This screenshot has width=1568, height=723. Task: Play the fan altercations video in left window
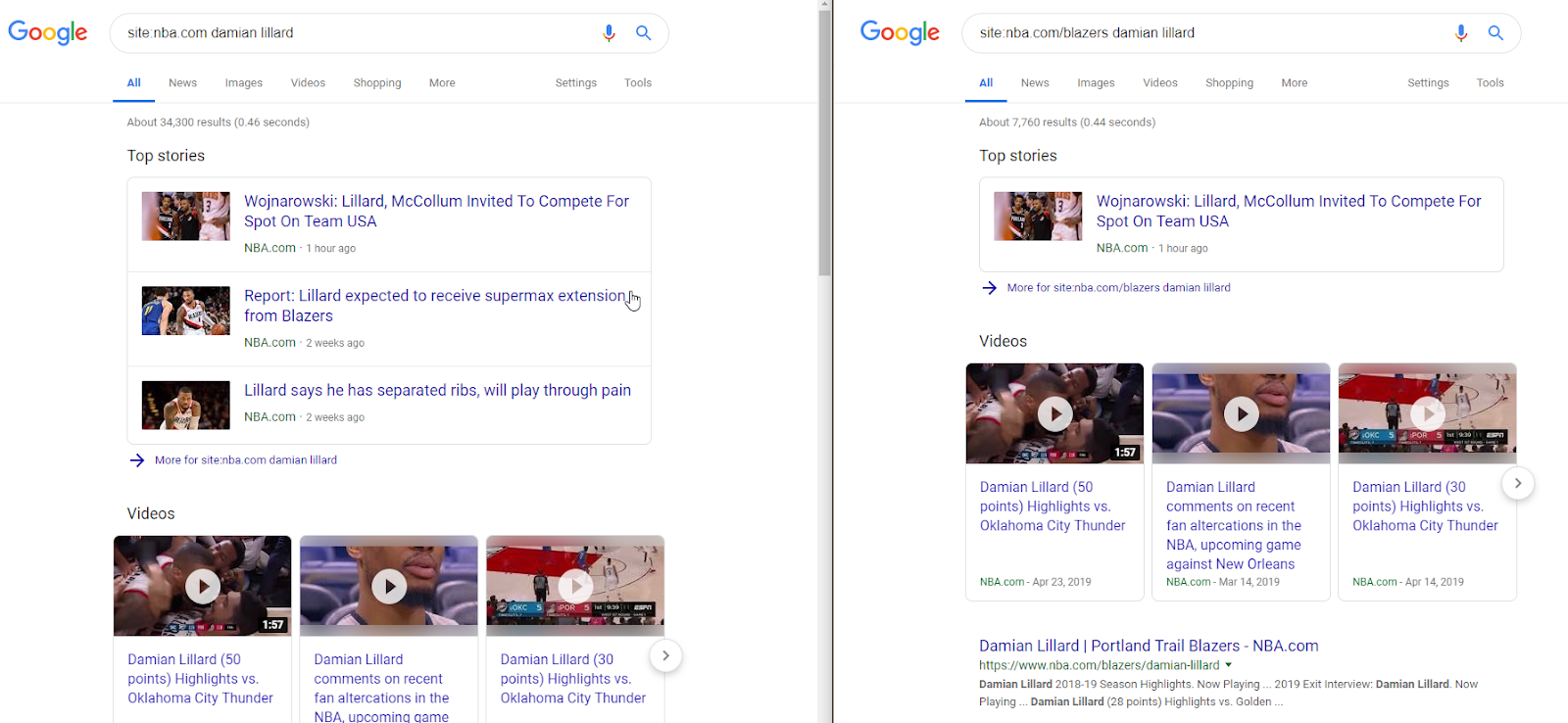(x=389, y=586)
